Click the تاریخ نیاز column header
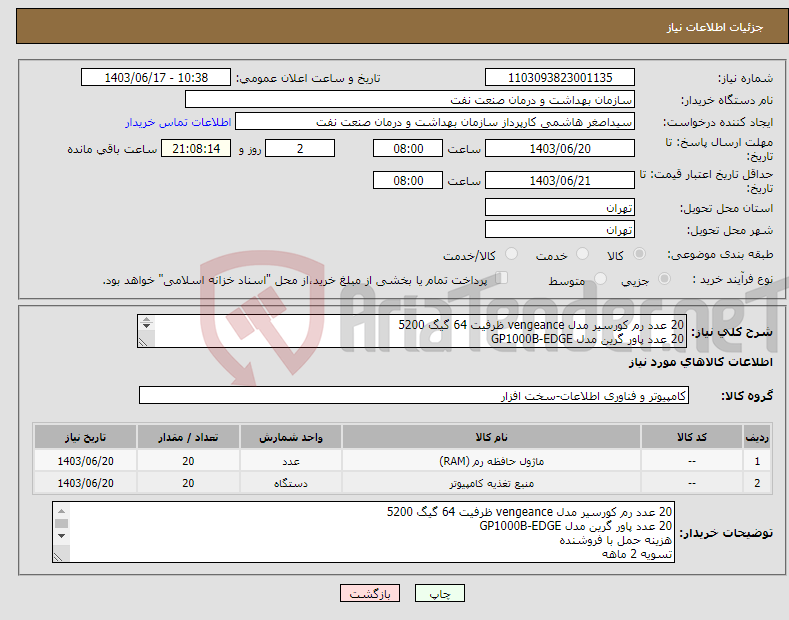 86,437
